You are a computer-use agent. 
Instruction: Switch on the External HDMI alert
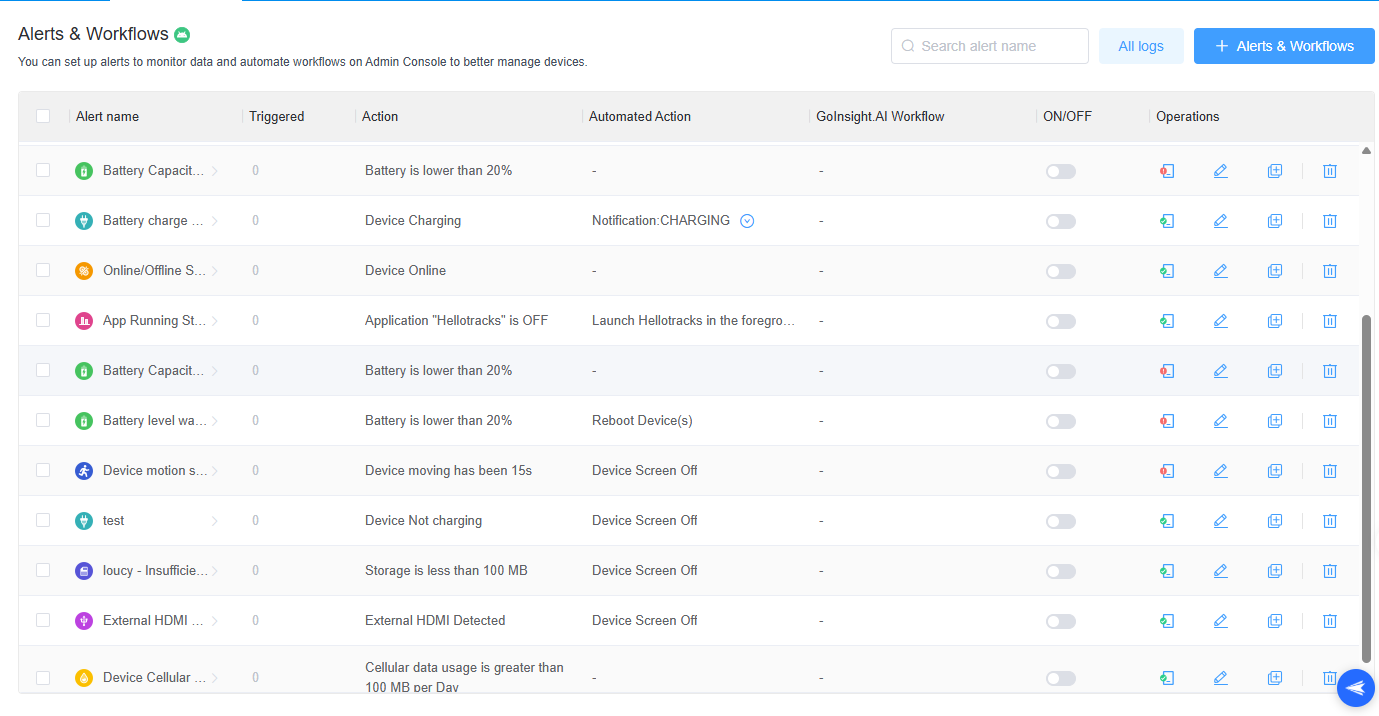[1060, 621]
